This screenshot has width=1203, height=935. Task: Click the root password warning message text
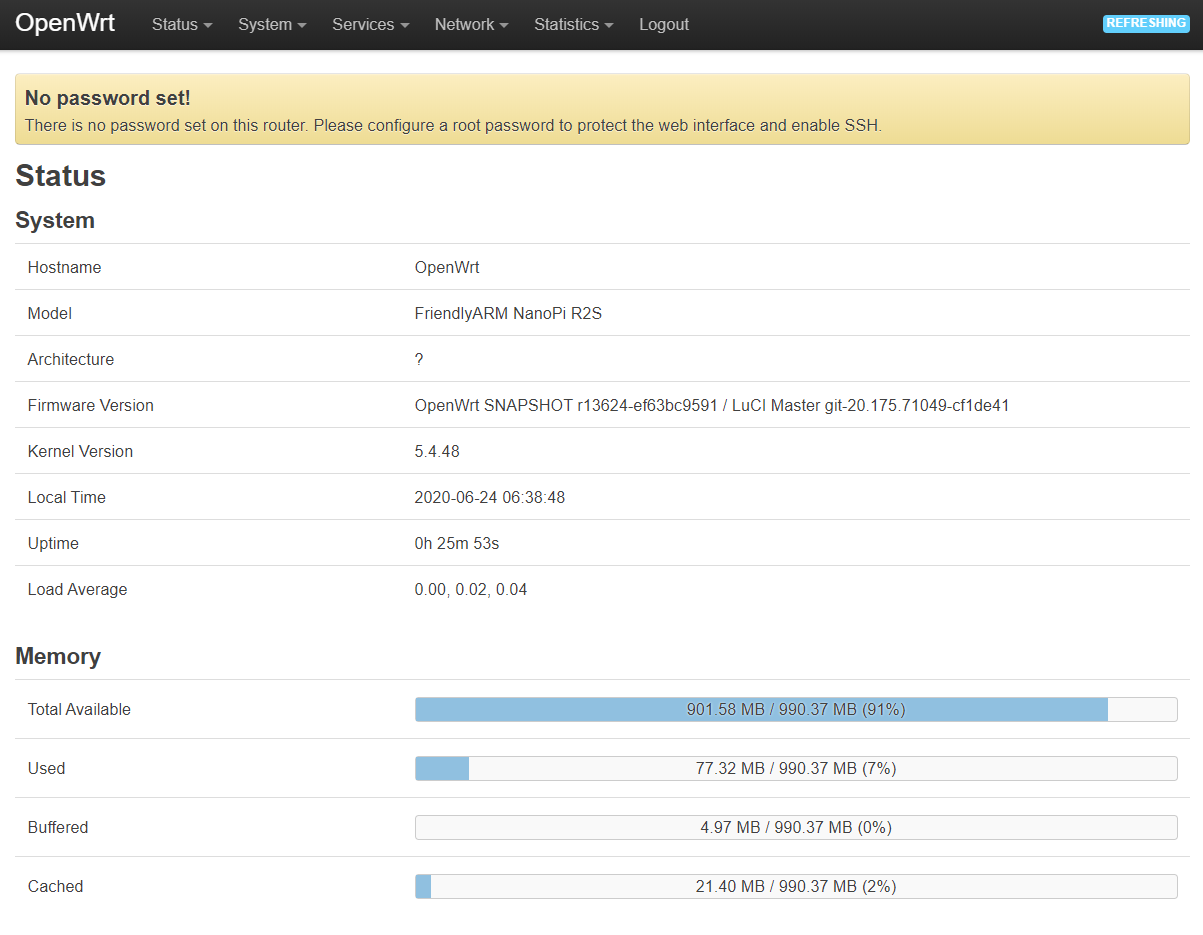[453, 126]
